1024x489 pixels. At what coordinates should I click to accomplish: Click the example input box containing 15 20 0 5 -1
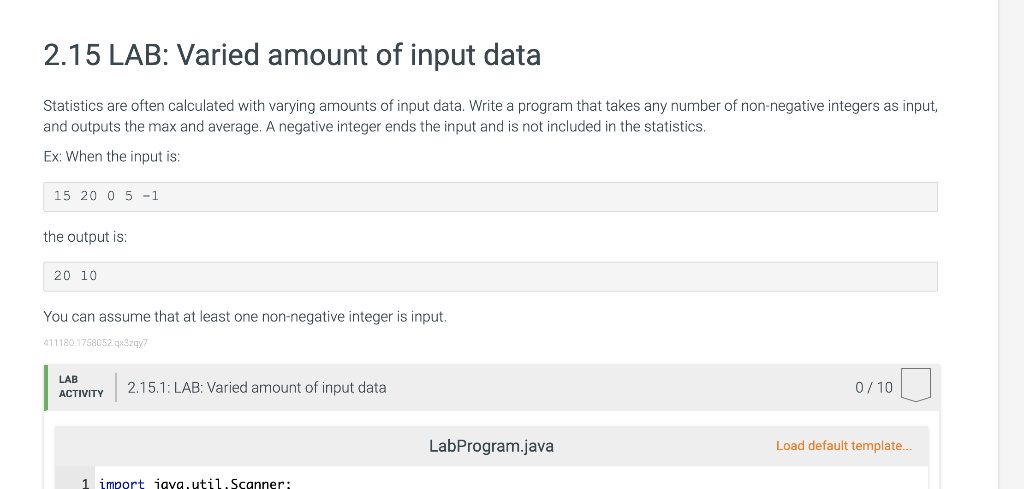point(490,196)
